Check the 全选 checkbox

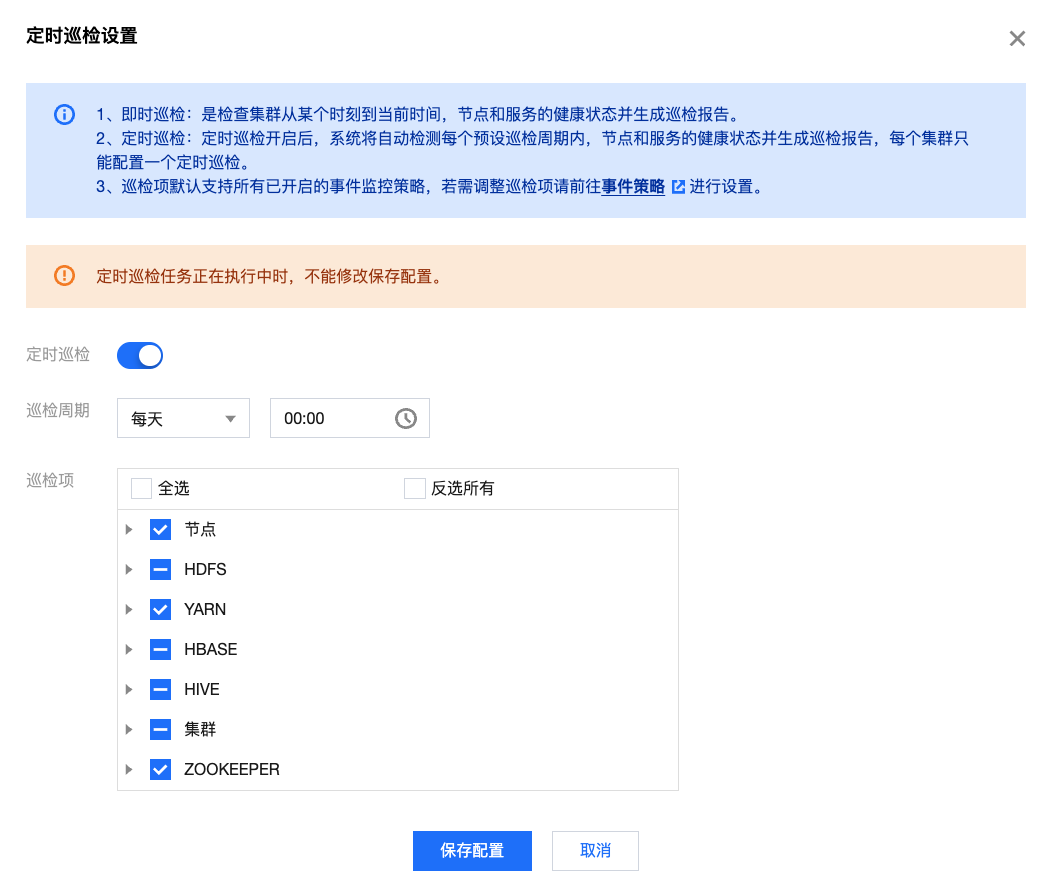pos(142,489)
